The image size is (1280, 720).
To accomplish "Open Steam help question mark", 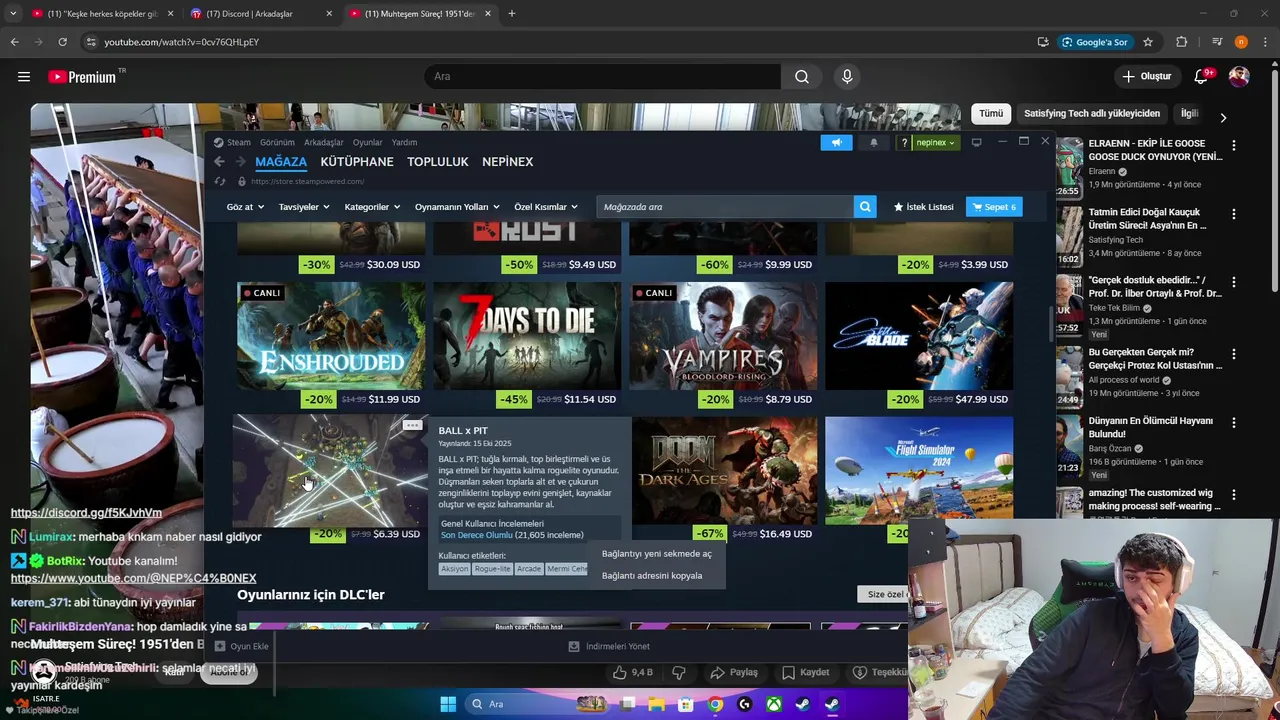I will point(904,142).
